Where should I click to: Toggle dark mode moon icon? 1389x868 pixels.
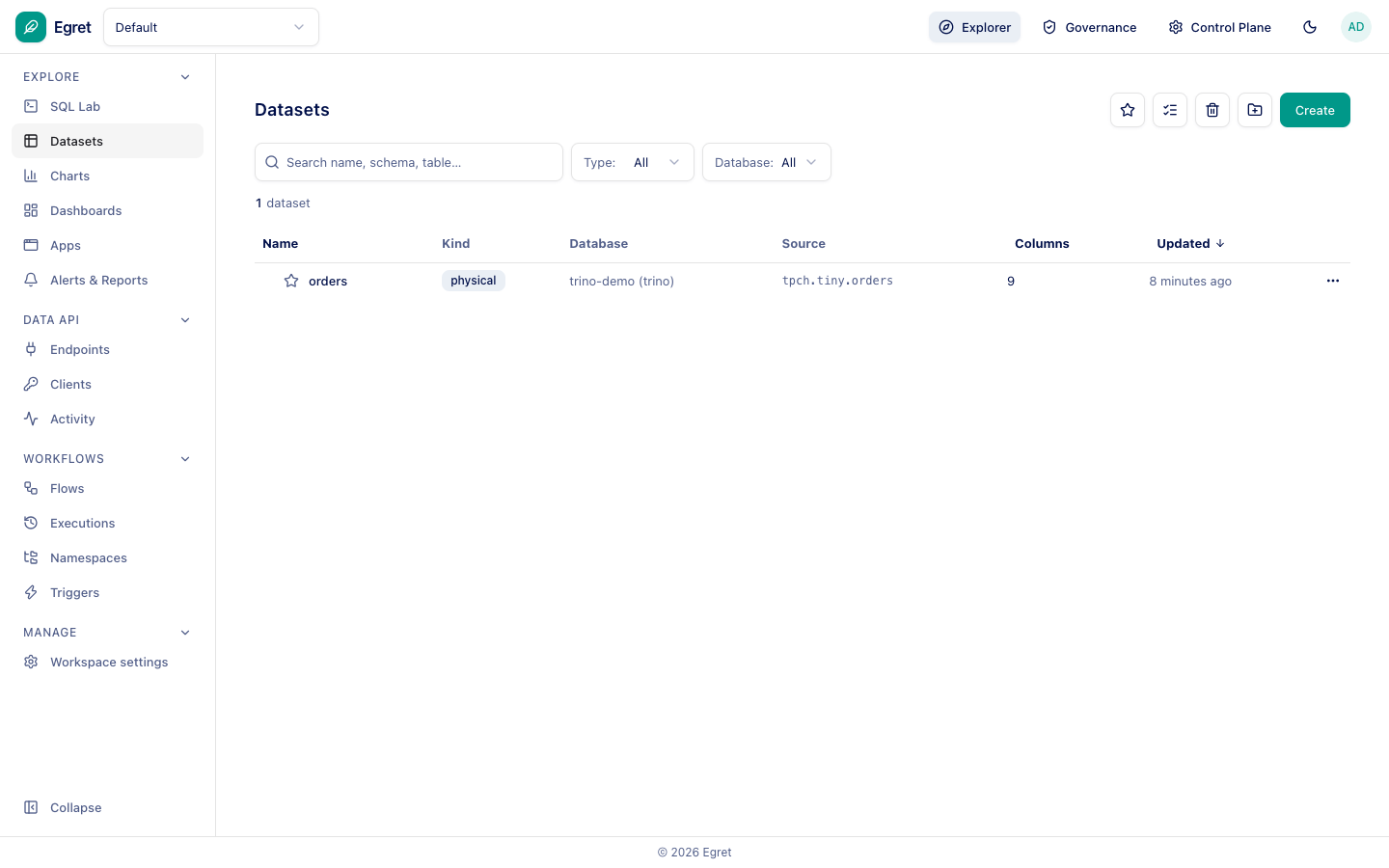(1310, 27)
